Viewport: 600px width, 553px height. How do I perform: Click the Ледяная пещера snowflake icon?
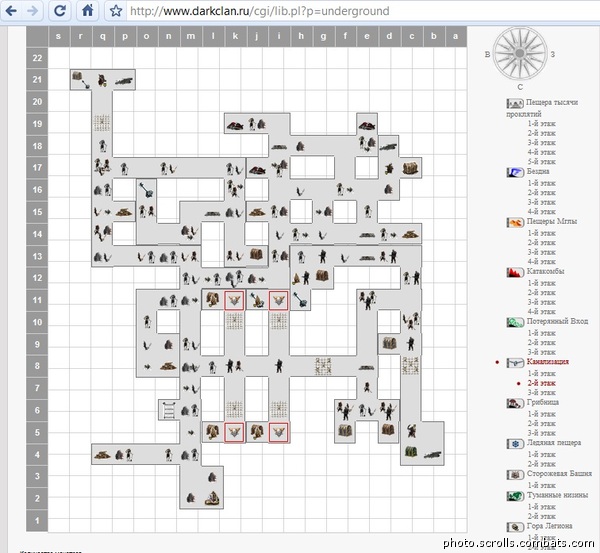pyautogui.click(x=515, y=443)
